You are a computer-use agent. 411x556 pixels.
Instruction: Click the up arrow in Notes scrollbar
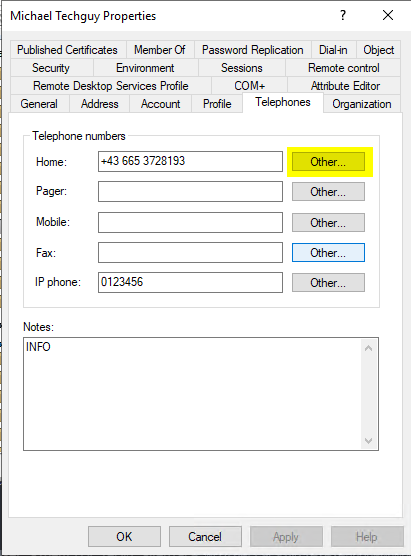coord(368,348)
